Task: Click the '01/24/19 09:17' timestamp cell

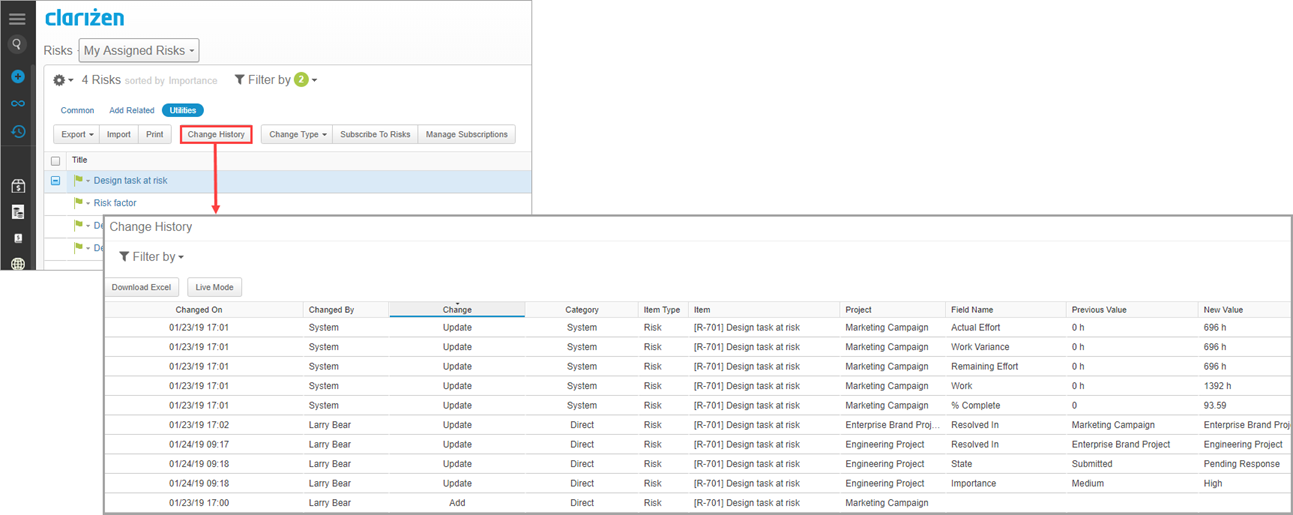Action: (x=199, y=444)
